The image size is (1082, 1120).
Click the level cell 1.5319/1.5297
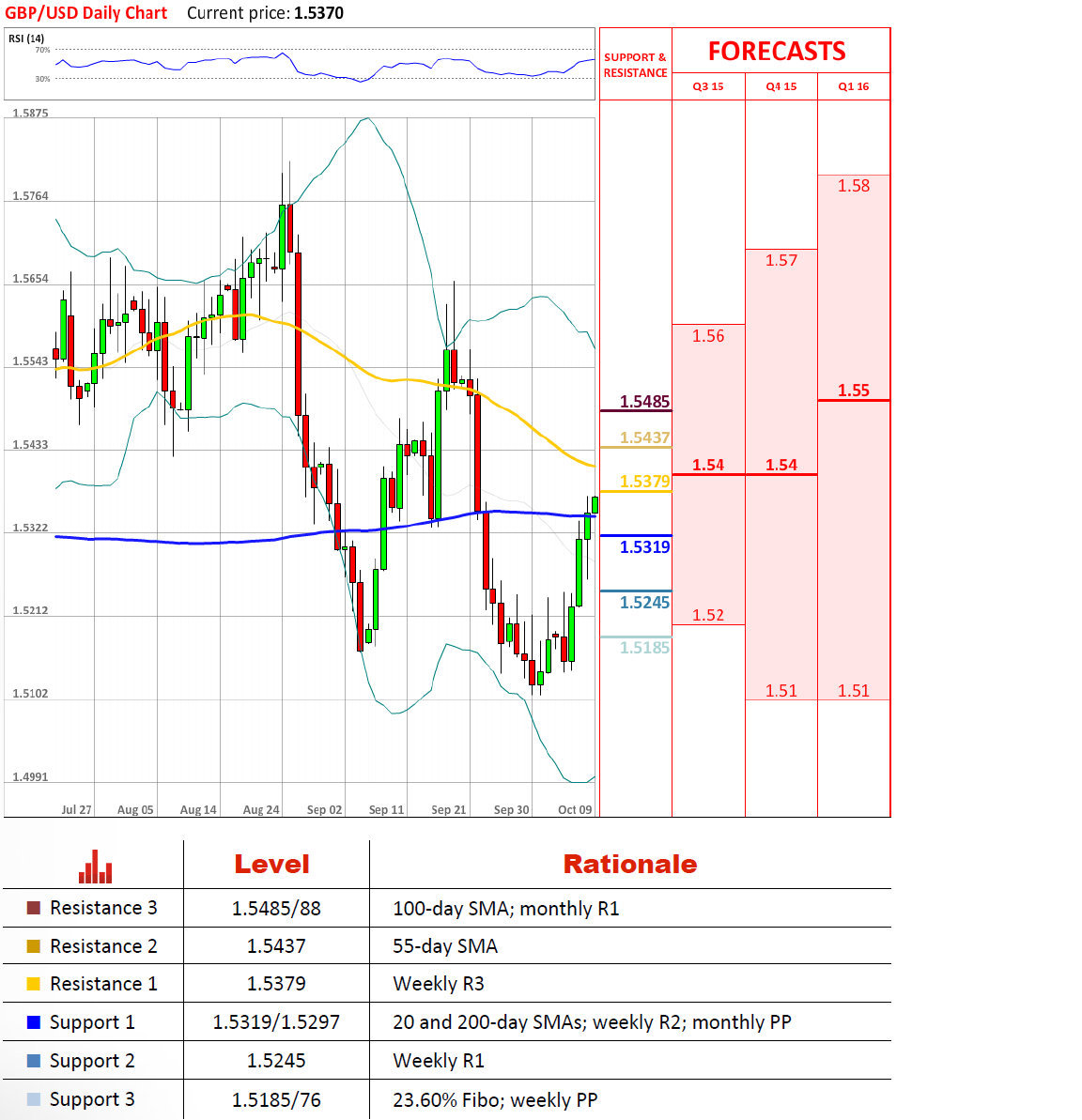(x=276, y=1022)
